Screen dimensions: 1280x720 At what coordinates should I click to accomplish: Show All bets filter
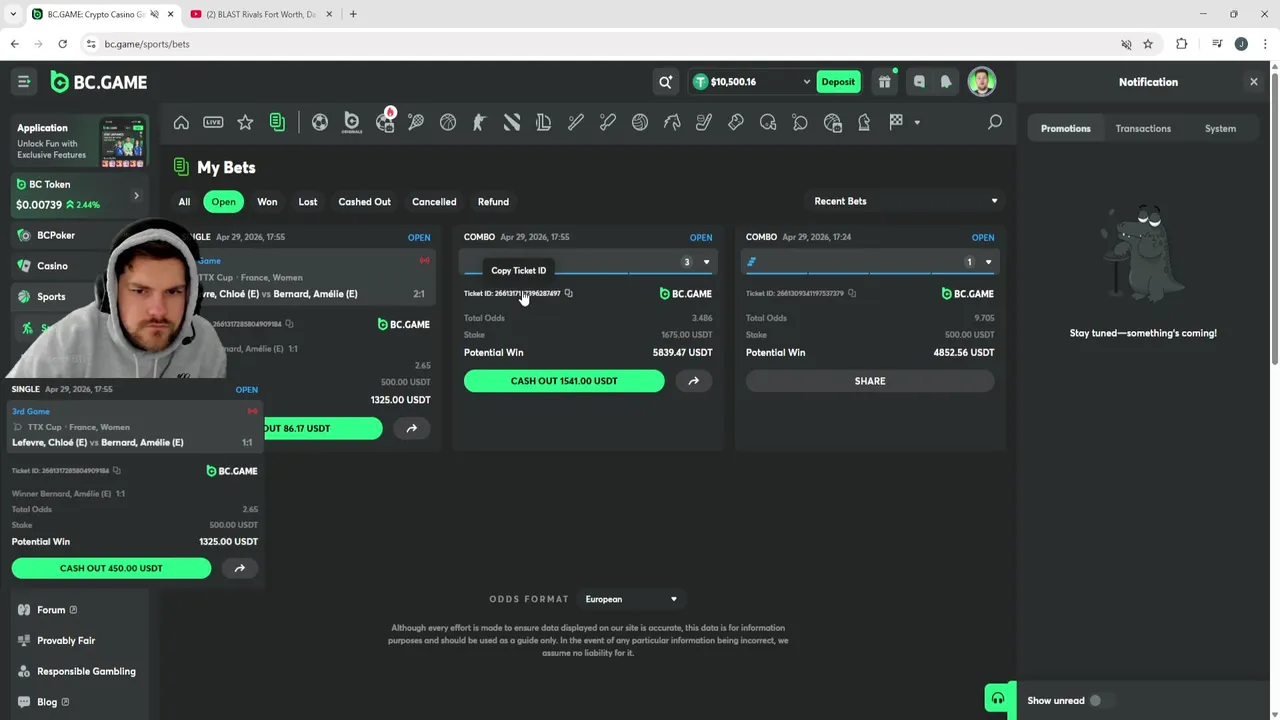point(184,202)
